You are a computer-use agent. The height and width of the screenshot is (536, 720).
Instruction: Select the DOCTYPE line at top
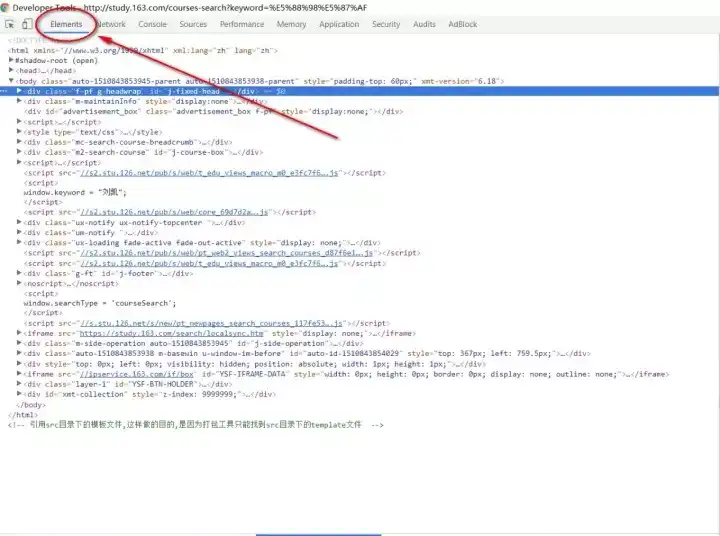pos(28,40)
